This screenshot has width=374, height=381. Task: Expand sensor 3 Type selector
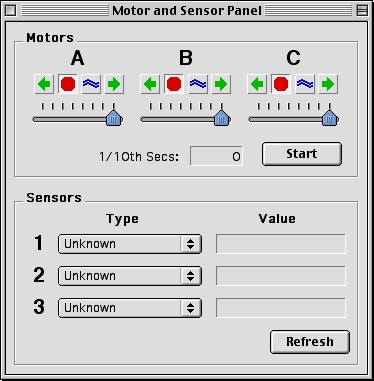(130, 308)
